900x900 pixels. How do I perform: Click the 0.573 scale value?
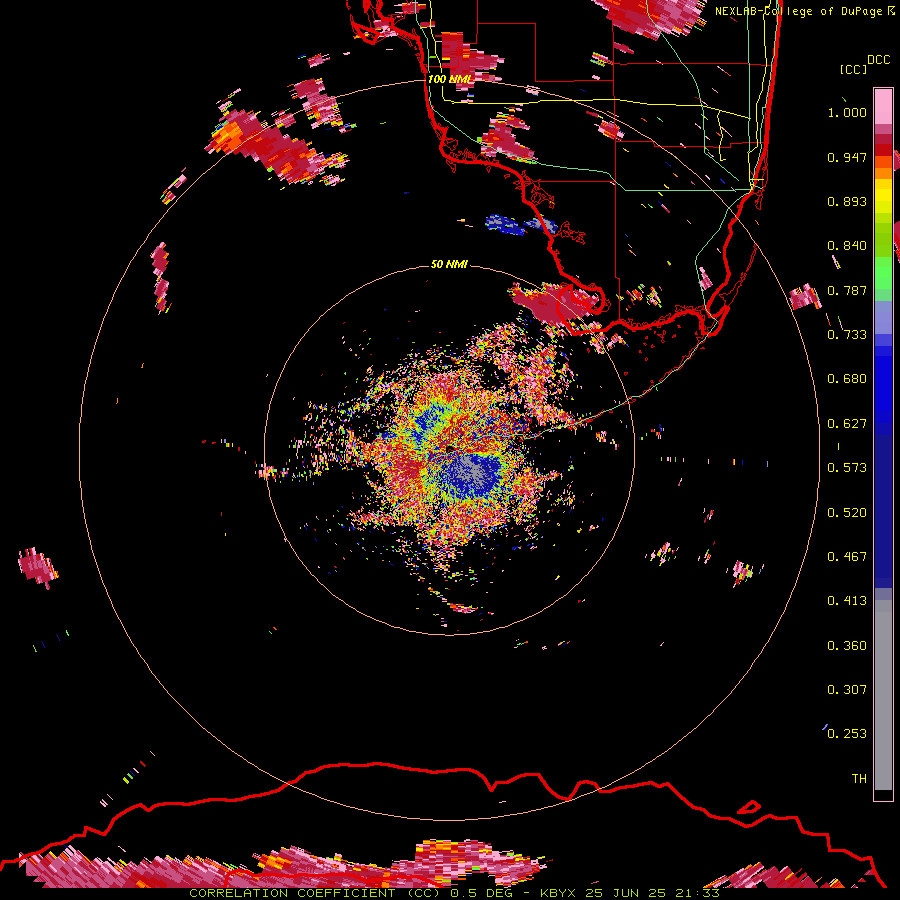[847, 468]
